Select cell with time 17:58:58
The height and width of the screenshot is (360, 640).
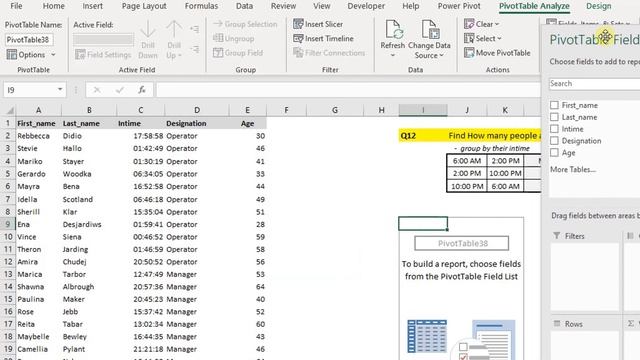coord(140,136)
